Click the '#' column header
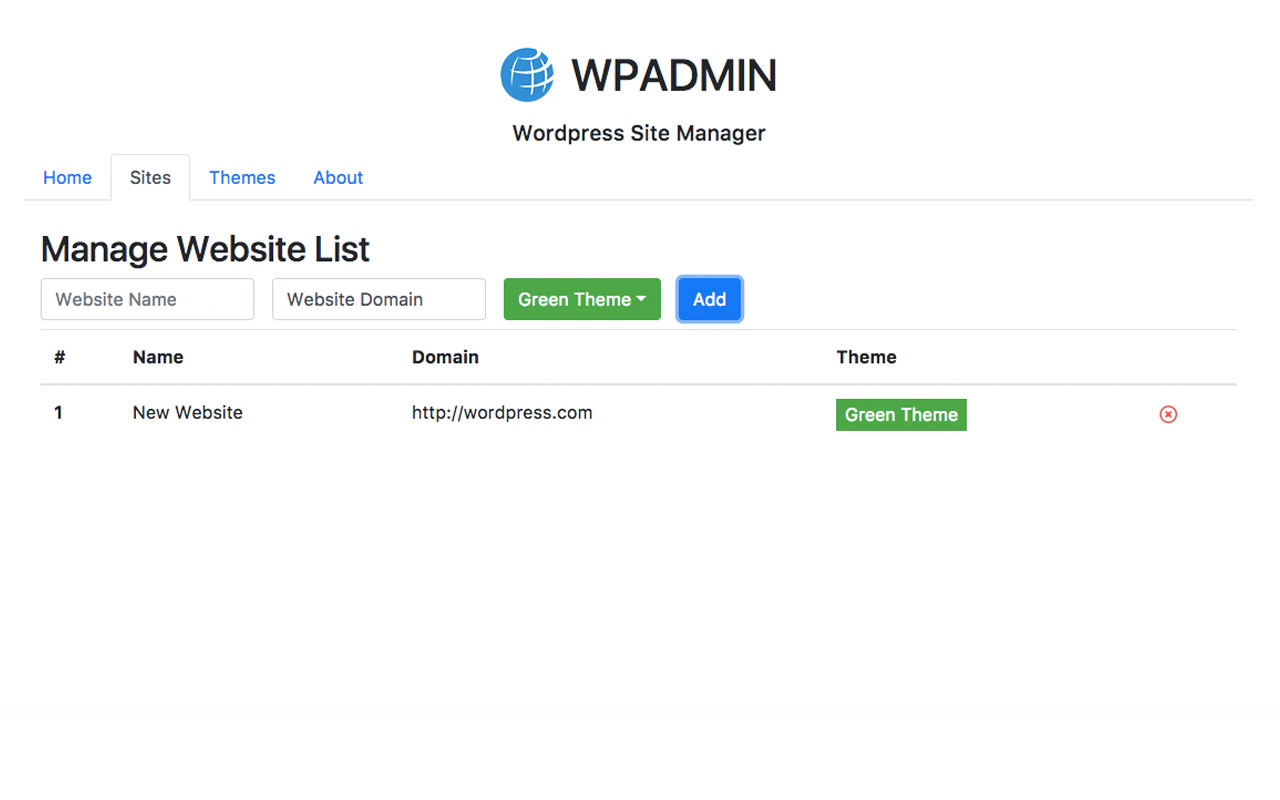This screenshot has width=1280, height=800. (x=60, y=357)
